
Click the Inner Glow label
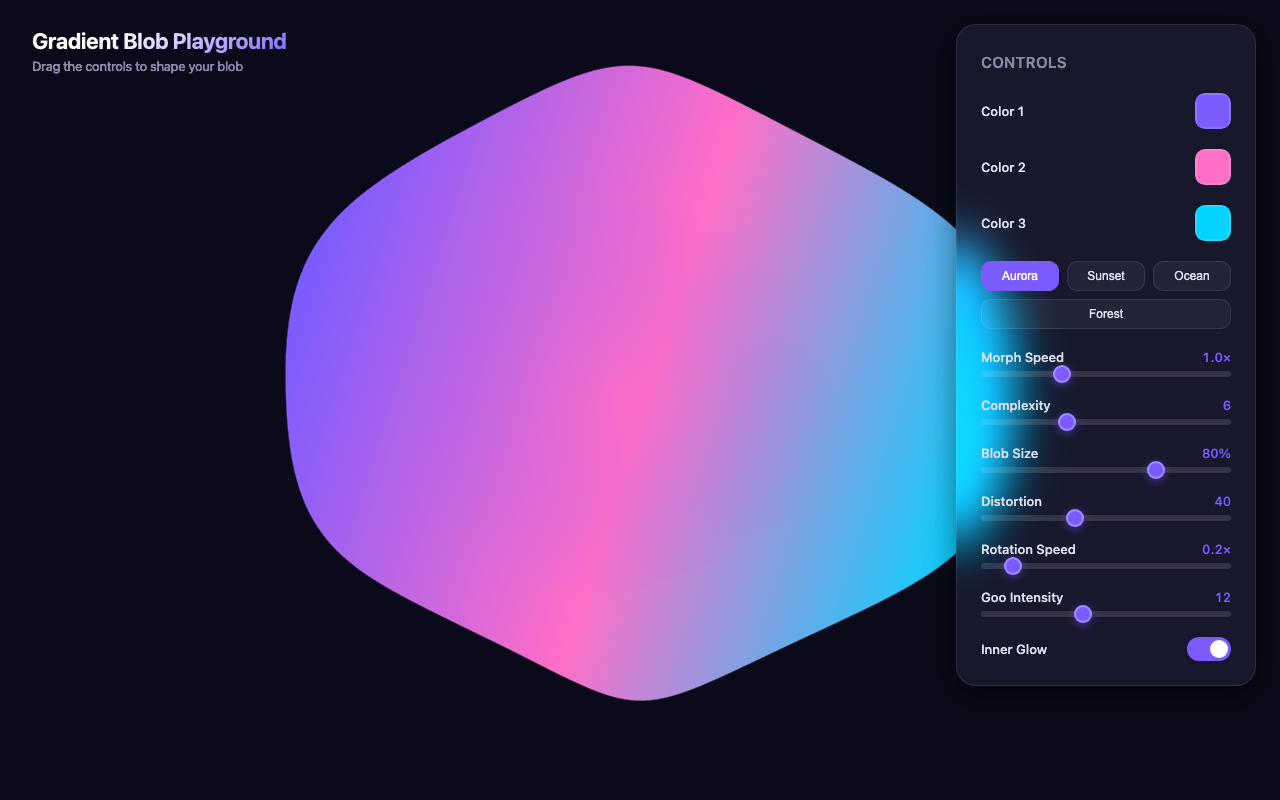[1014, 649]
